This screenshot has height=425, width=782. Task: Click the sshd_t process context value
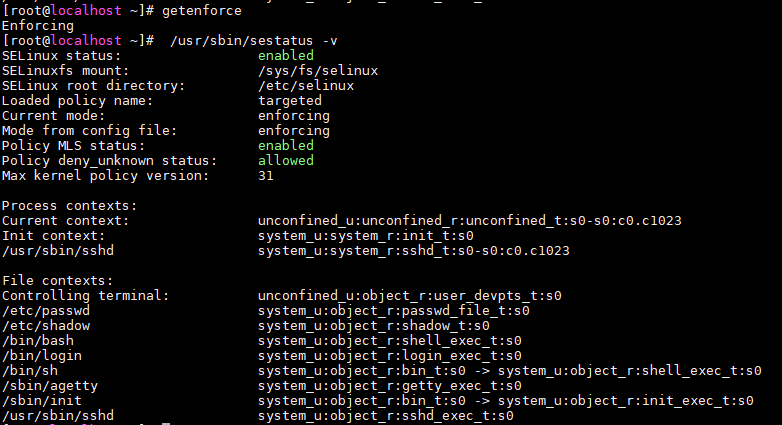(413, 250)
